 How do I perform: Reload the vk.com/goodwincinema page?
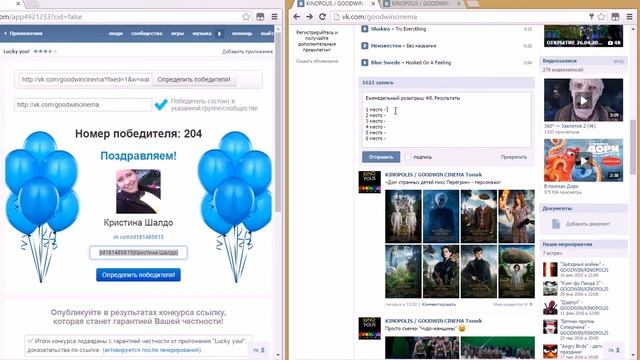[x=322, y=17]
